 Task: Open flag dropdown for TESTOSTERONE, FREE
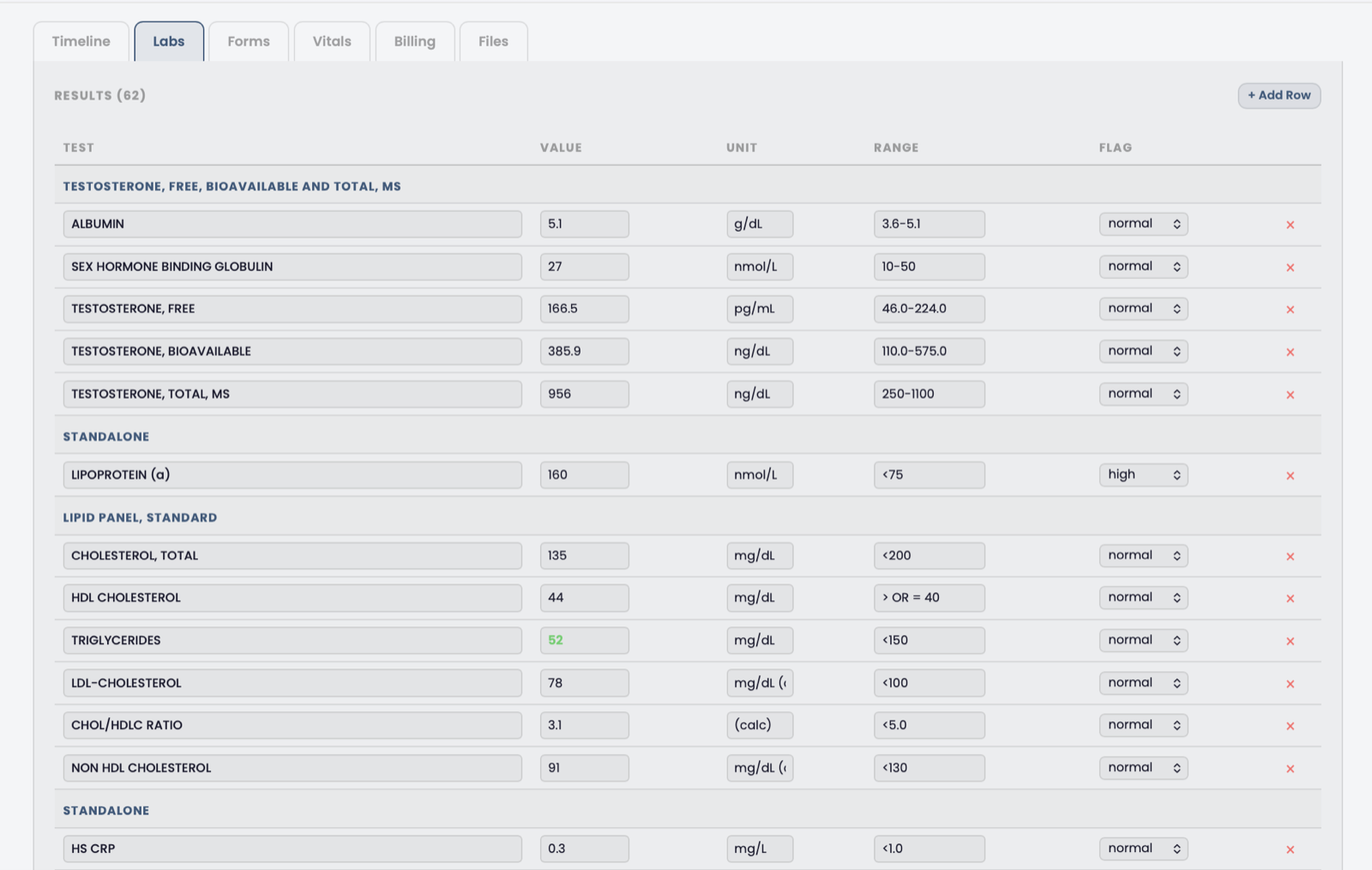pos(1143,309)
